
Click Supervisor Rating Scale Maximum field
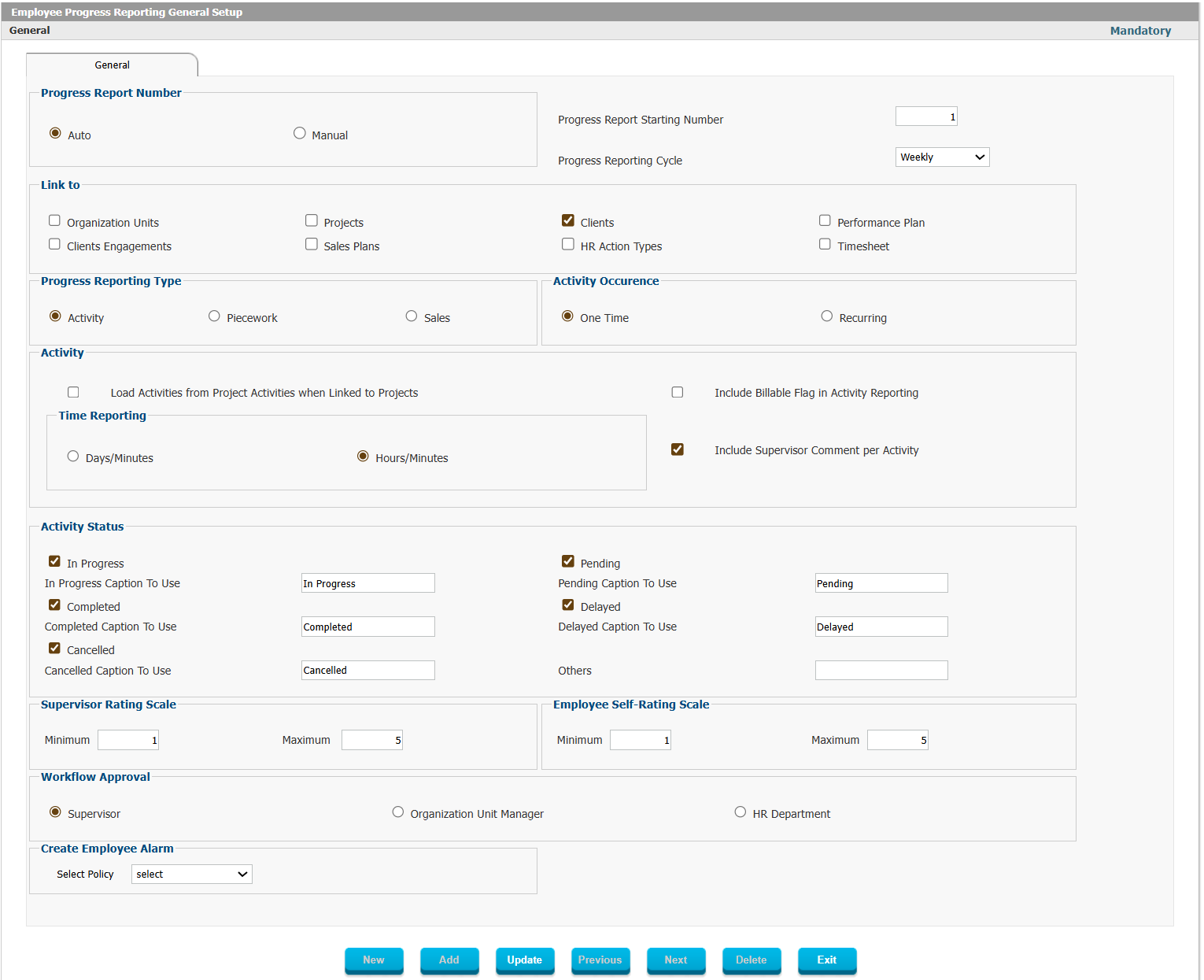(x=372, y=740)
